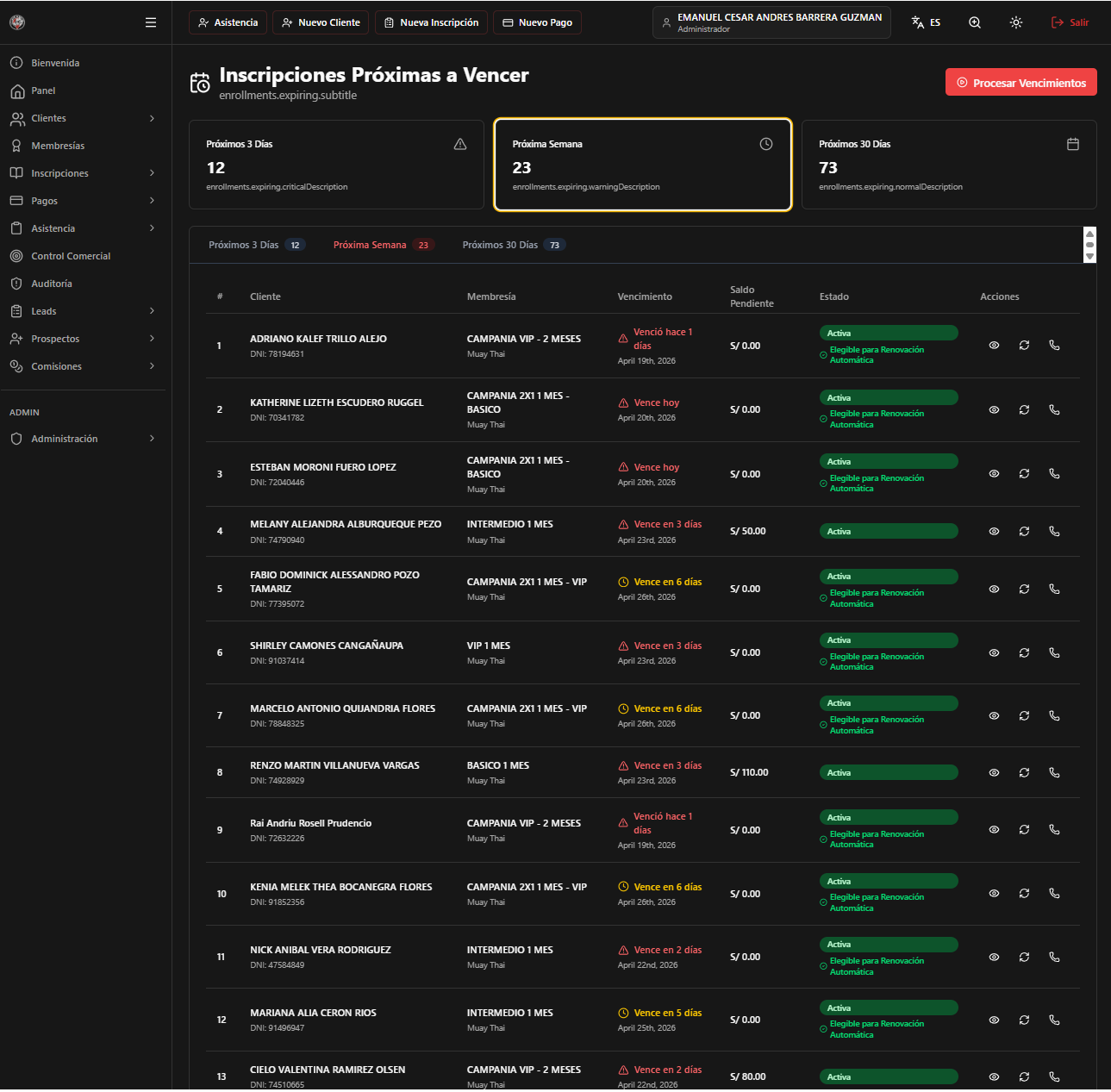Screen dimensions: 1111x1092
Task: Toggle light/dark theme sun icon
Action: (1016, 22)
